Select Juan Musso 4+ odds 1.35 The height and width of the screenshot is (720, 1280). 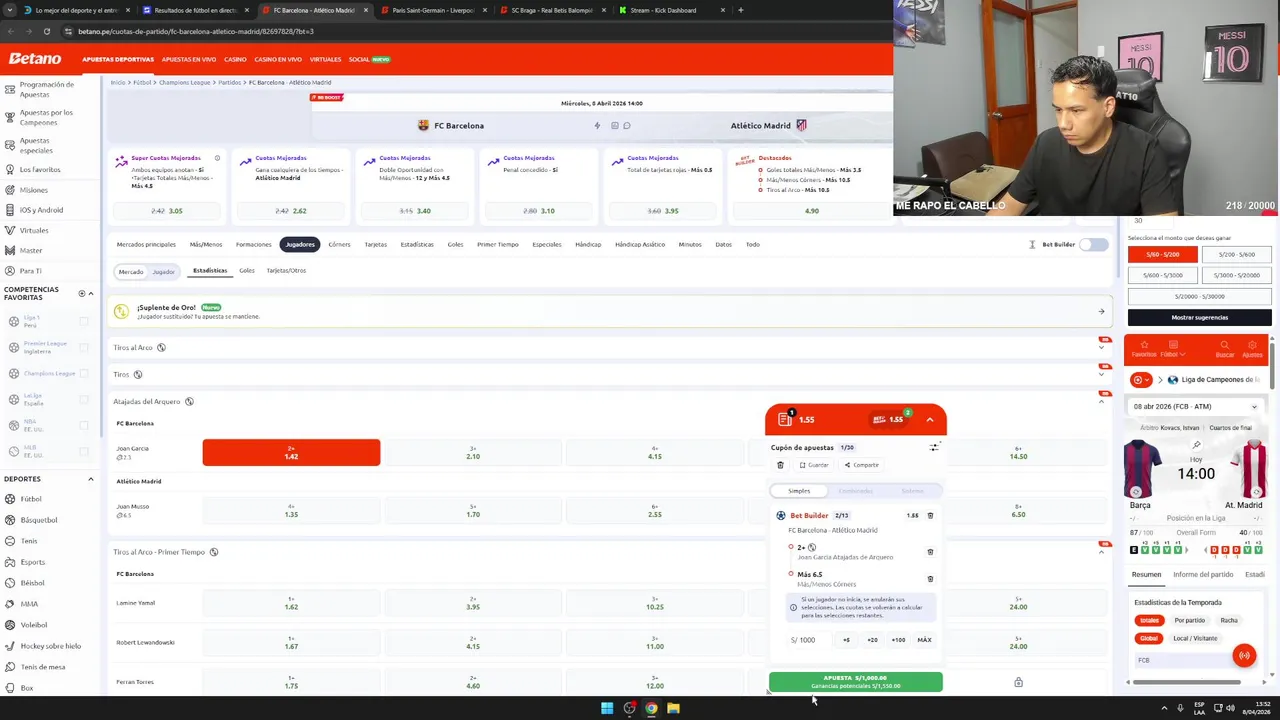(x=291, y=511)
